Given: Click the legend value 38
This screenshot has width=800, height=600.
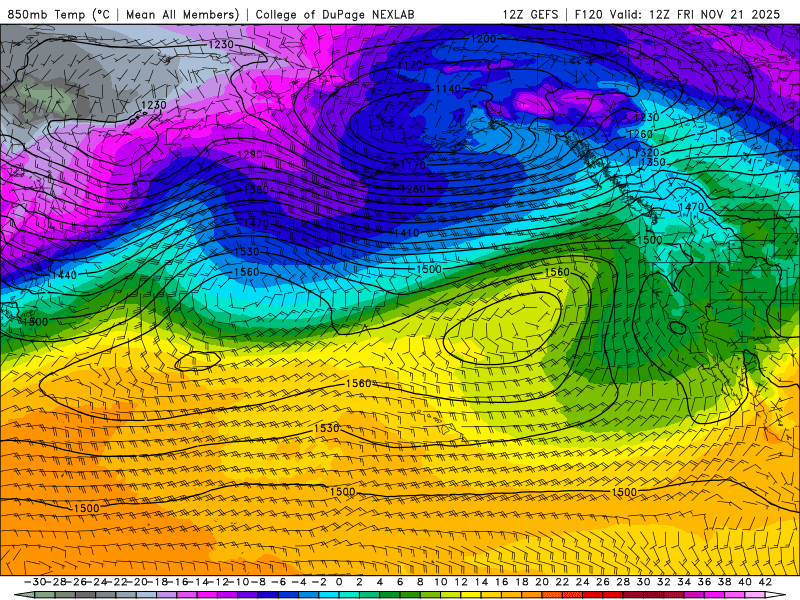Looking at the screenshot, I should click(x=724, y=582).
